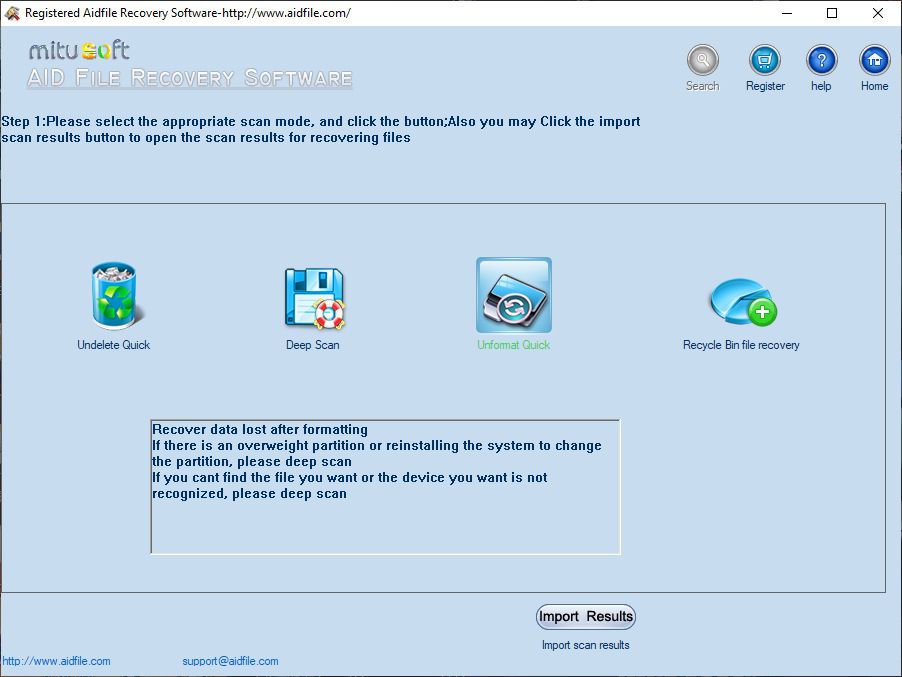The width and height of the screenshot is (902, 677).
Task: Click the Unformat Quick label
Action: pos(514,345)
